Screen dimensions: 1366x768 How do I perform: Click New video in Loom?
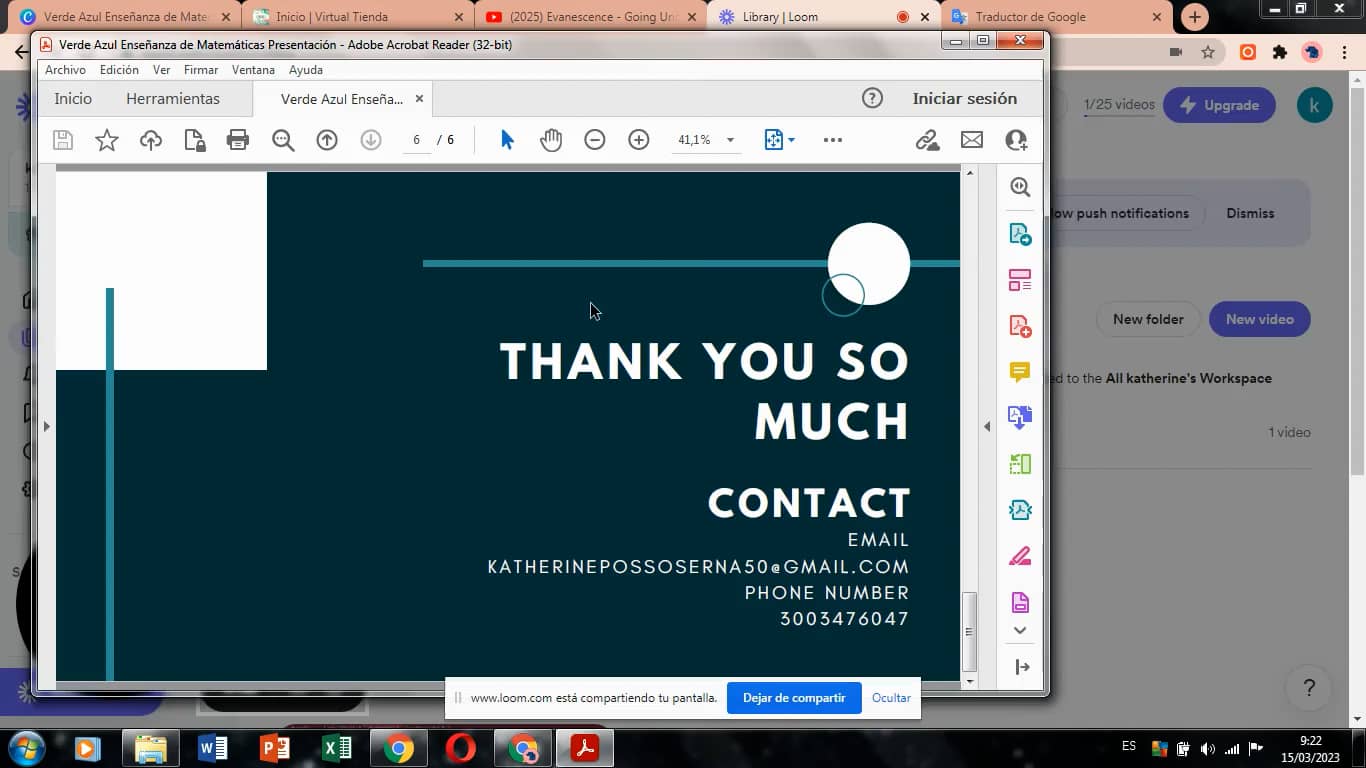pyautogui.click(x=1260, y=319)
